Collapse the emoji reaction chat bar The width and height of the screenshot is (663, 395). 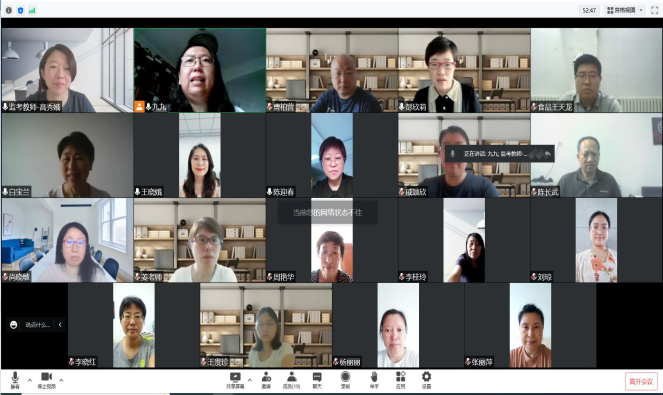[x=60, y=325]
